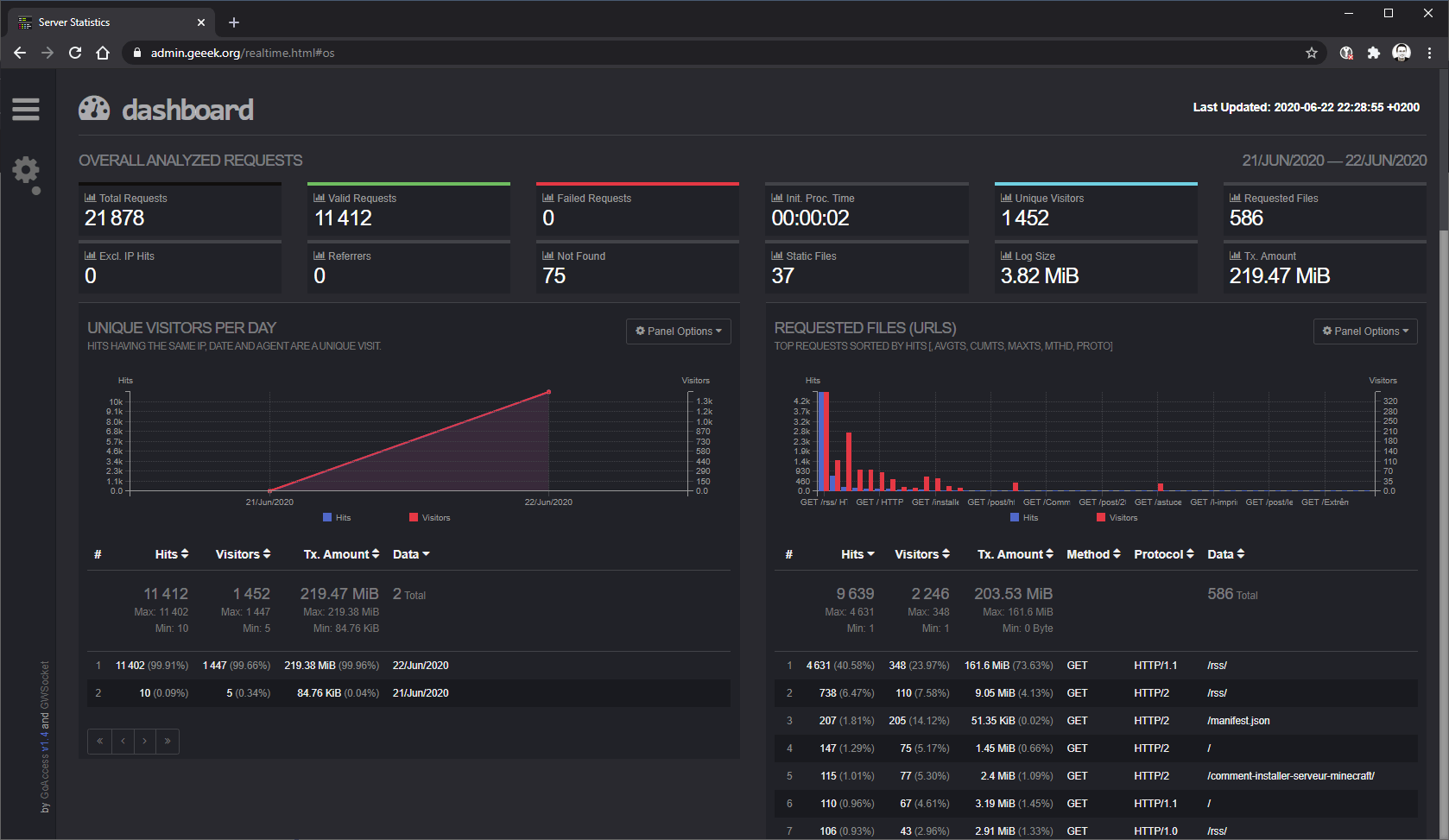This screenshot has width=1449, height=840.
Task: Bookmark this page with the star
Action: tap(1312, 53)
